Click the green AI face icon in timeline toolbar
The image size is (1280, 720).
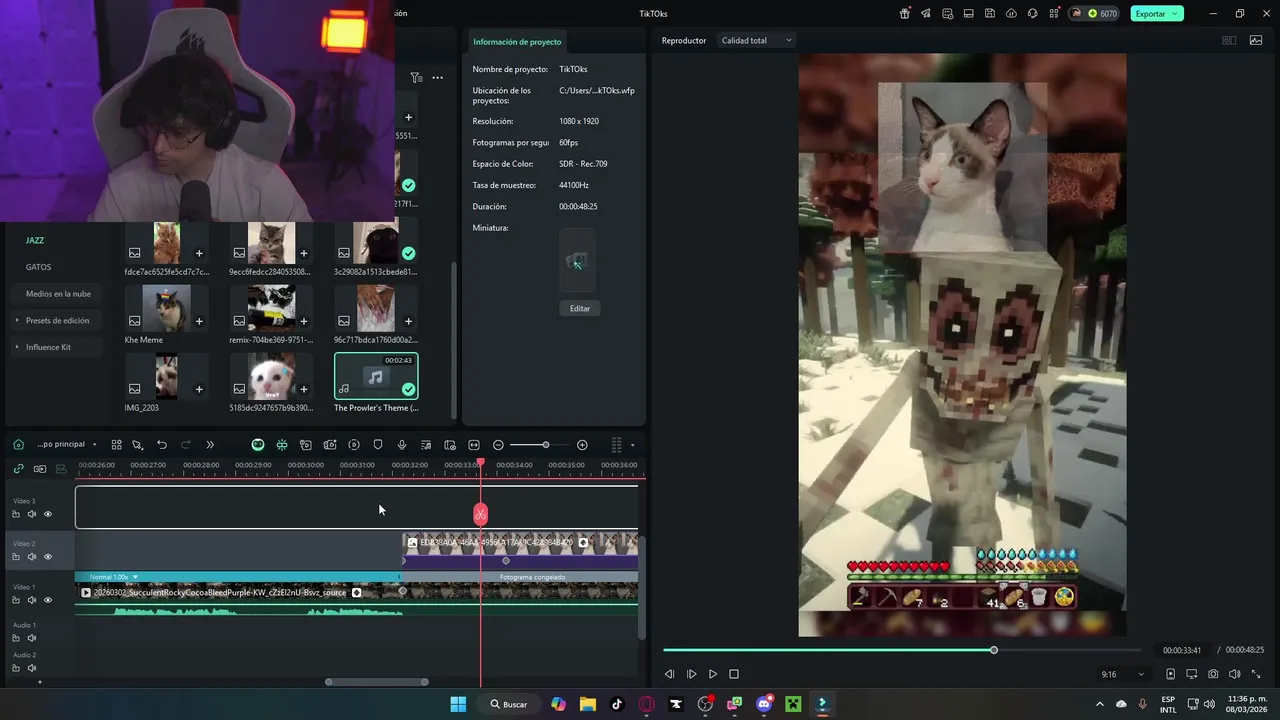pyautogui.click(x=258, y=445)
